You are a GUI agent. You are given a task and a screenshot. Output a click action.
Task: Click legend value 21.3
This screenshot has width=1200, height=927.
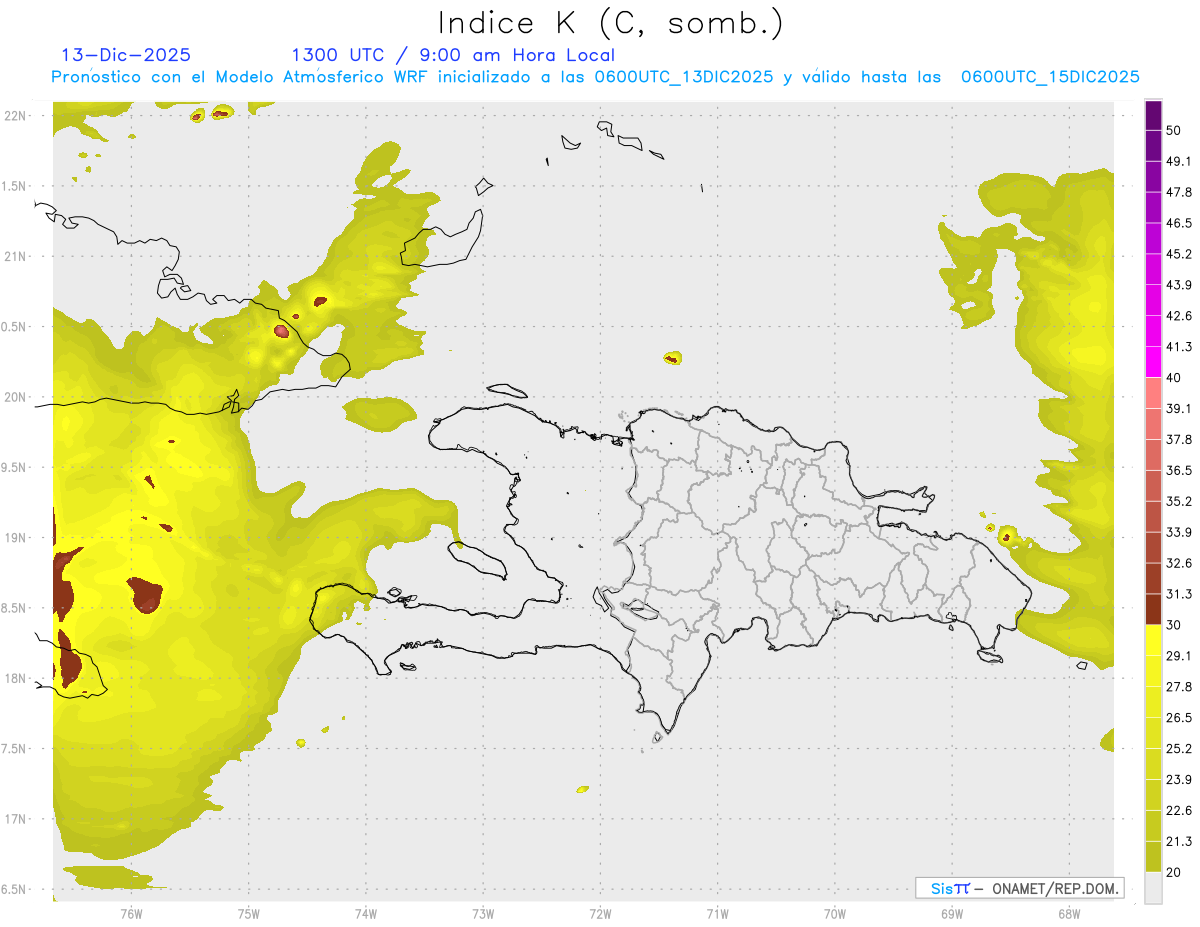click(1179, 842)
